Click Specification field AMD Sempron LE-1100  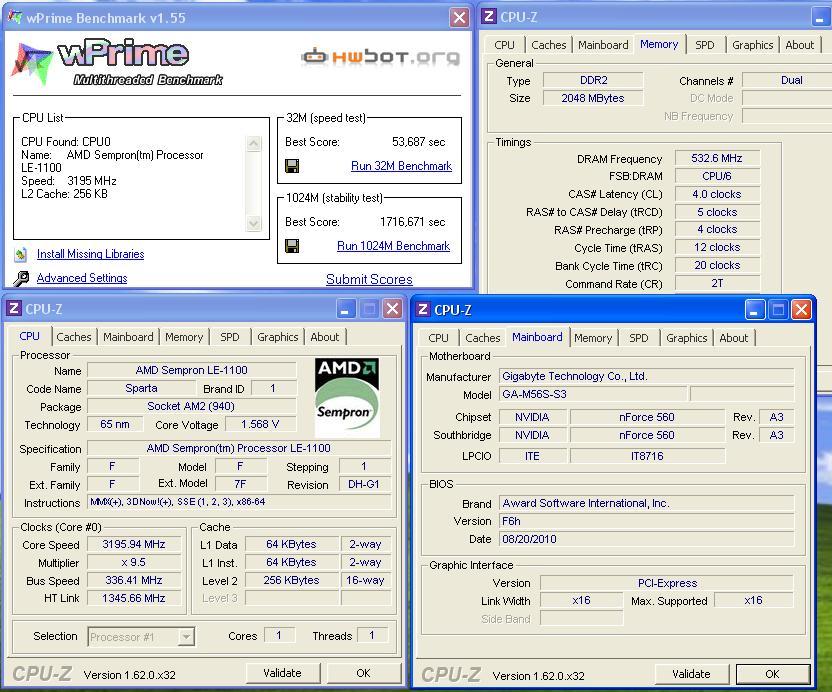pos(239,448)
